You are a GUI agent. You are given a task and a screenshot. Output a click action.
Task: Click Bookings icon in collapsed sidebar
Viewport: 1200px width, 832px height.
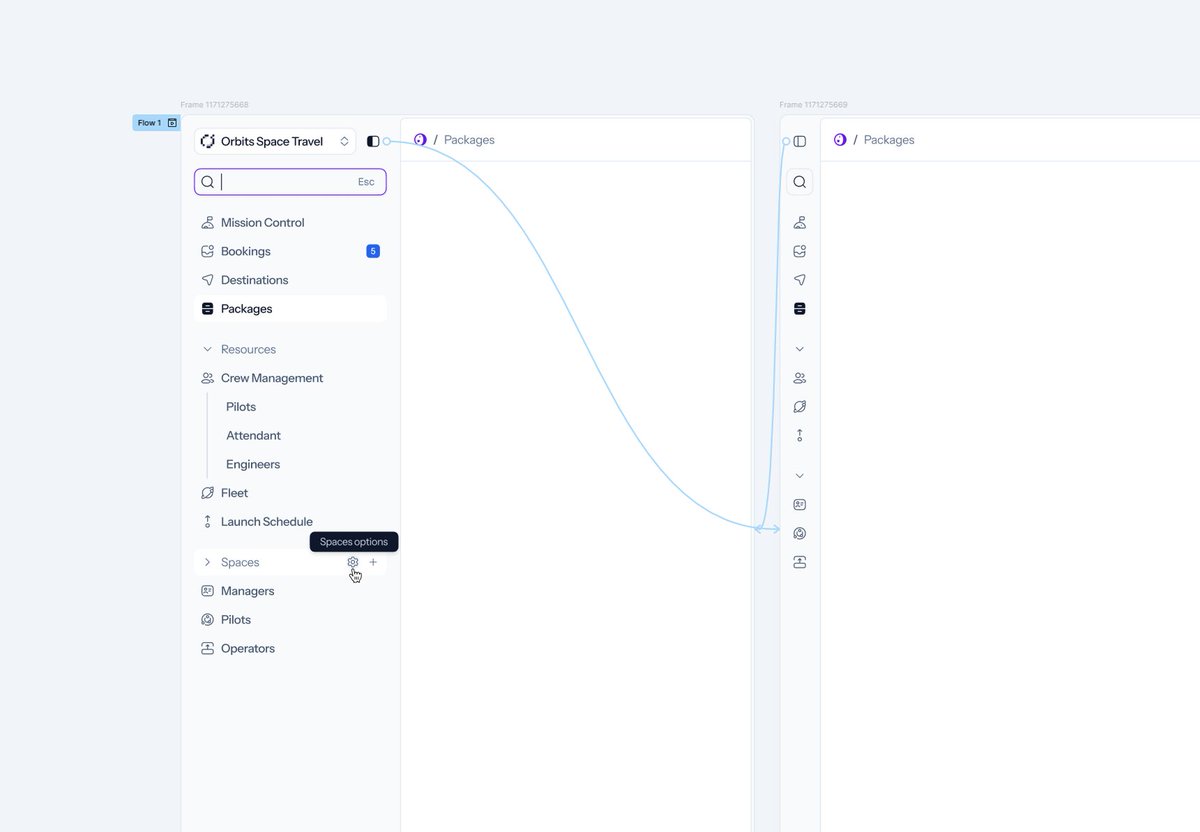click(799, 251)
